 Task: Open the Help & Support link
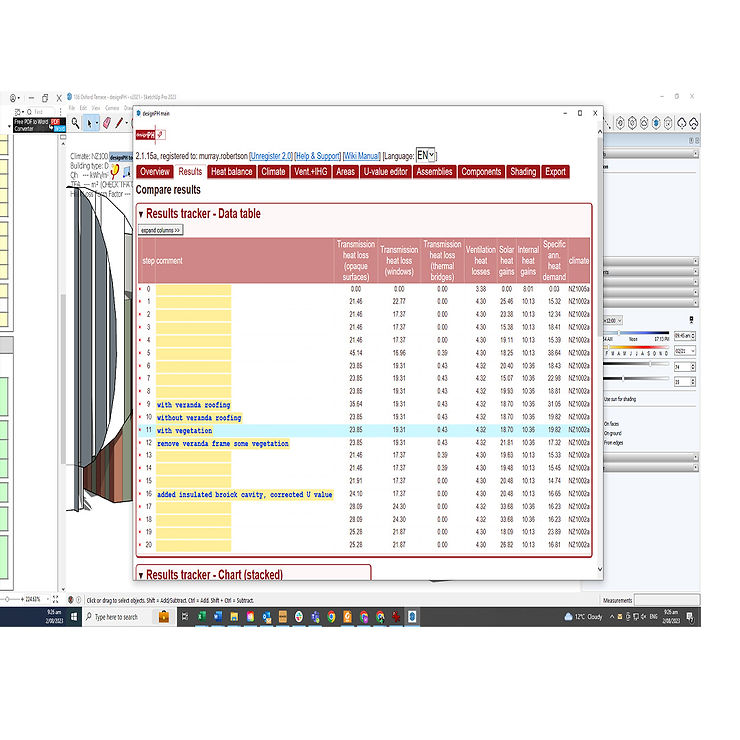point(318,156)
